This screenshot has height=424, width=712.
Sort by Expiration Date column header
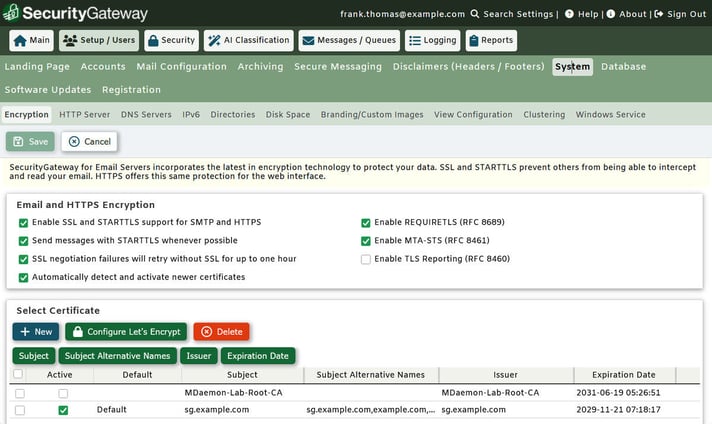click(x=624, y=375)
